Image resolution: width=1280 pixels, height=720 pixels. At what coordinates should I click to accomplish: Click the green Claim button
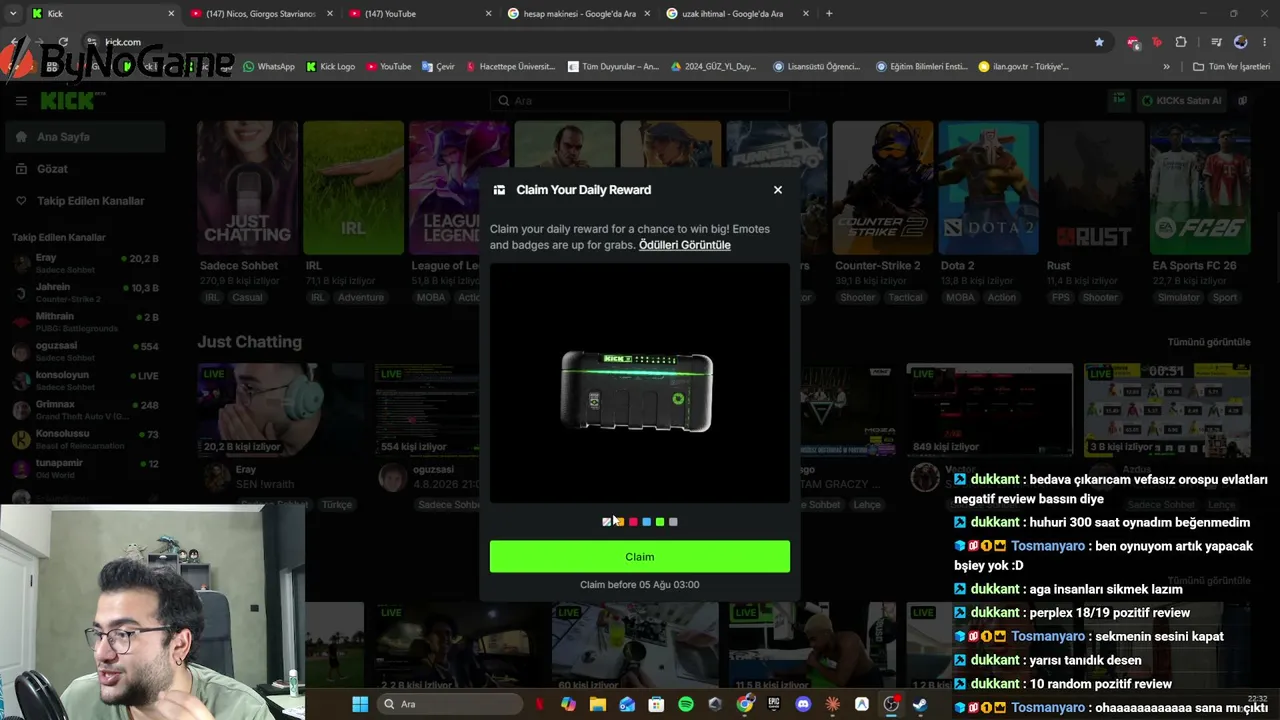tap(640, 557)
